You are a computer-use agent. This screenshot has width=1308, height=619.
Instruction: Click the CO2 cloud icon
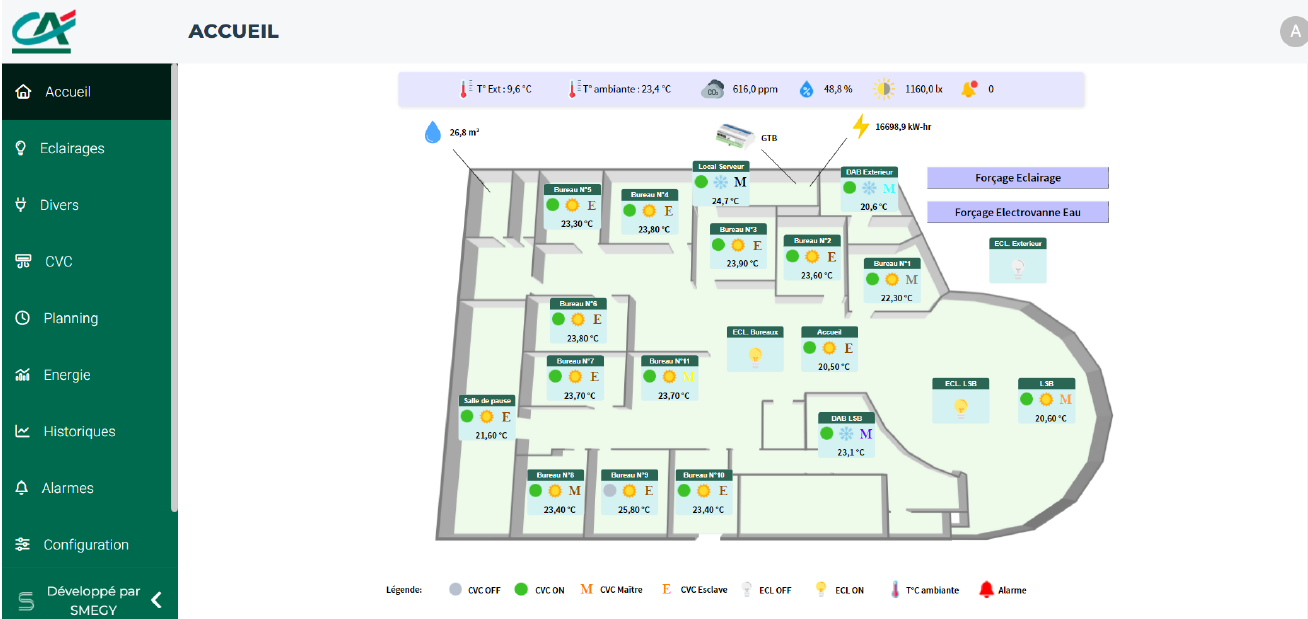(x=713, y=89)
